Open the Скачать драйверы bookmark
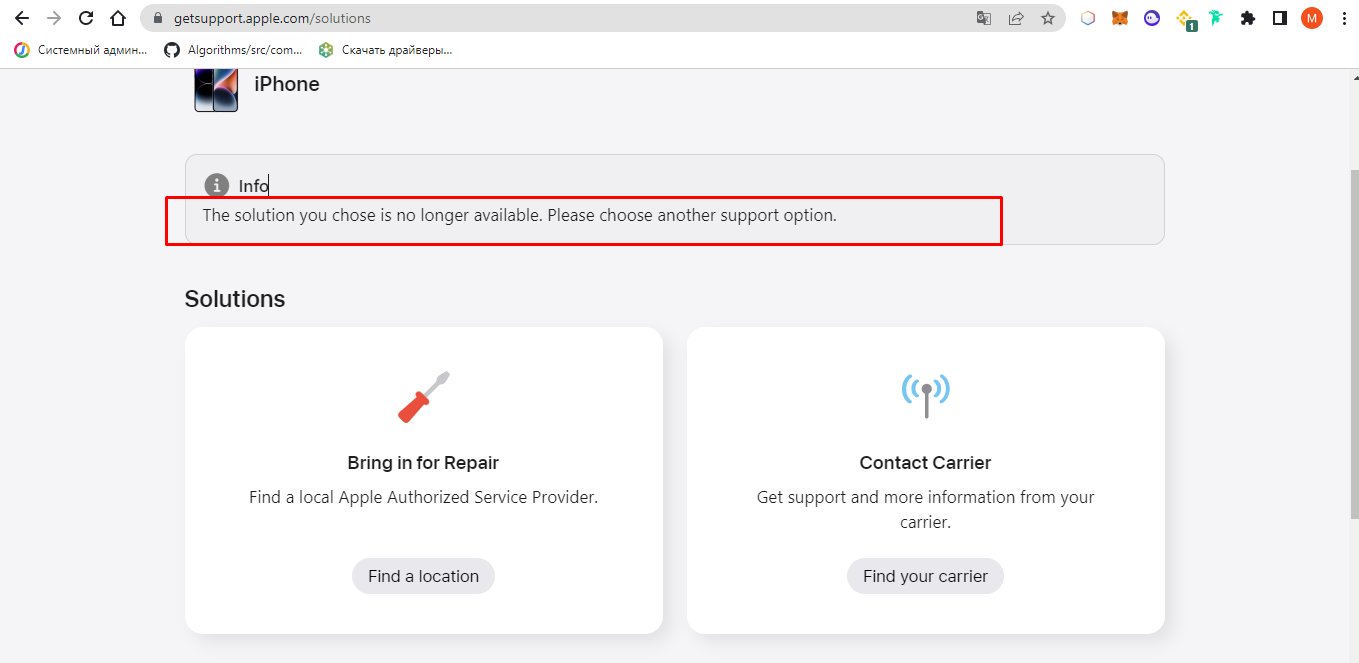Screen dimensions: 1359x663 (385, 49)
